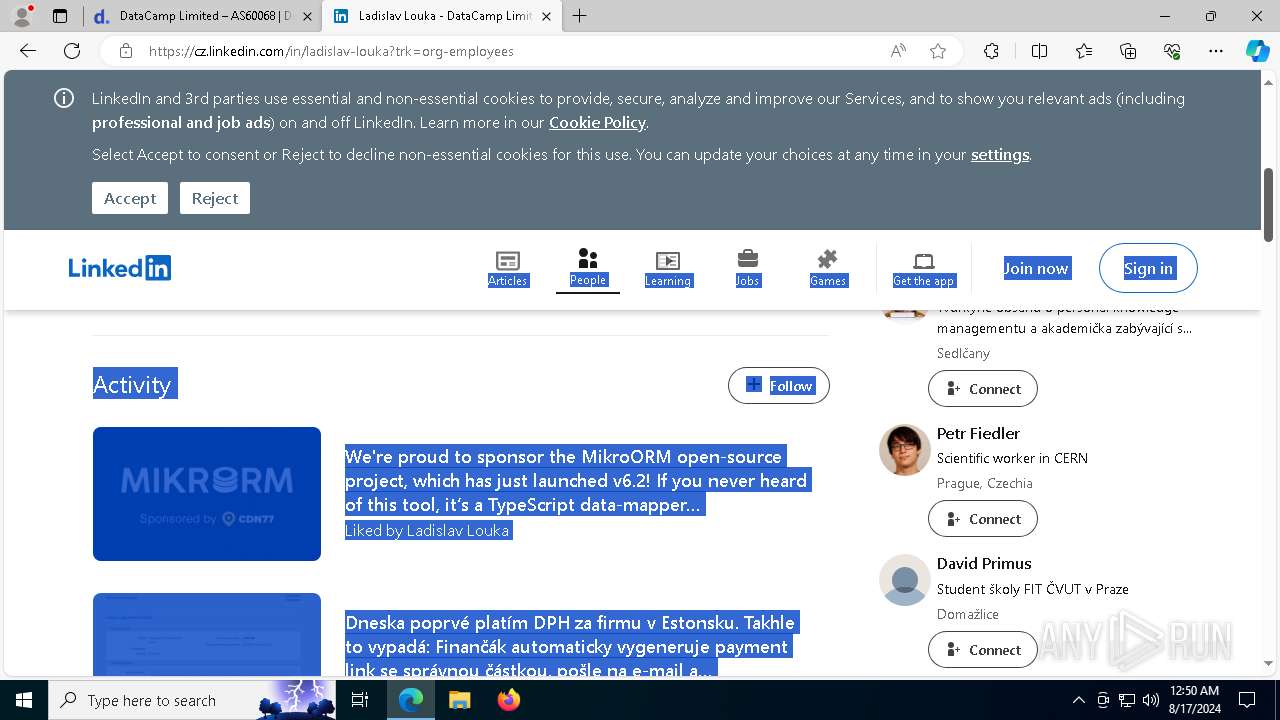Open Task View on the taskbar
Screen dimensions: 1280x720
[360, 700]
